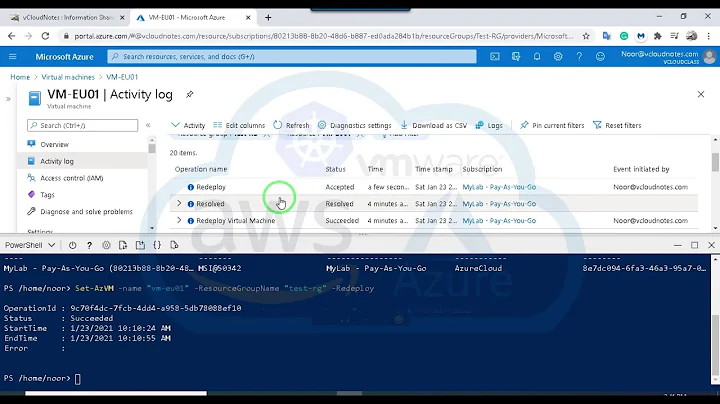Sort by the Operation name column header
720x404 pixels.
tap(201, 169)
